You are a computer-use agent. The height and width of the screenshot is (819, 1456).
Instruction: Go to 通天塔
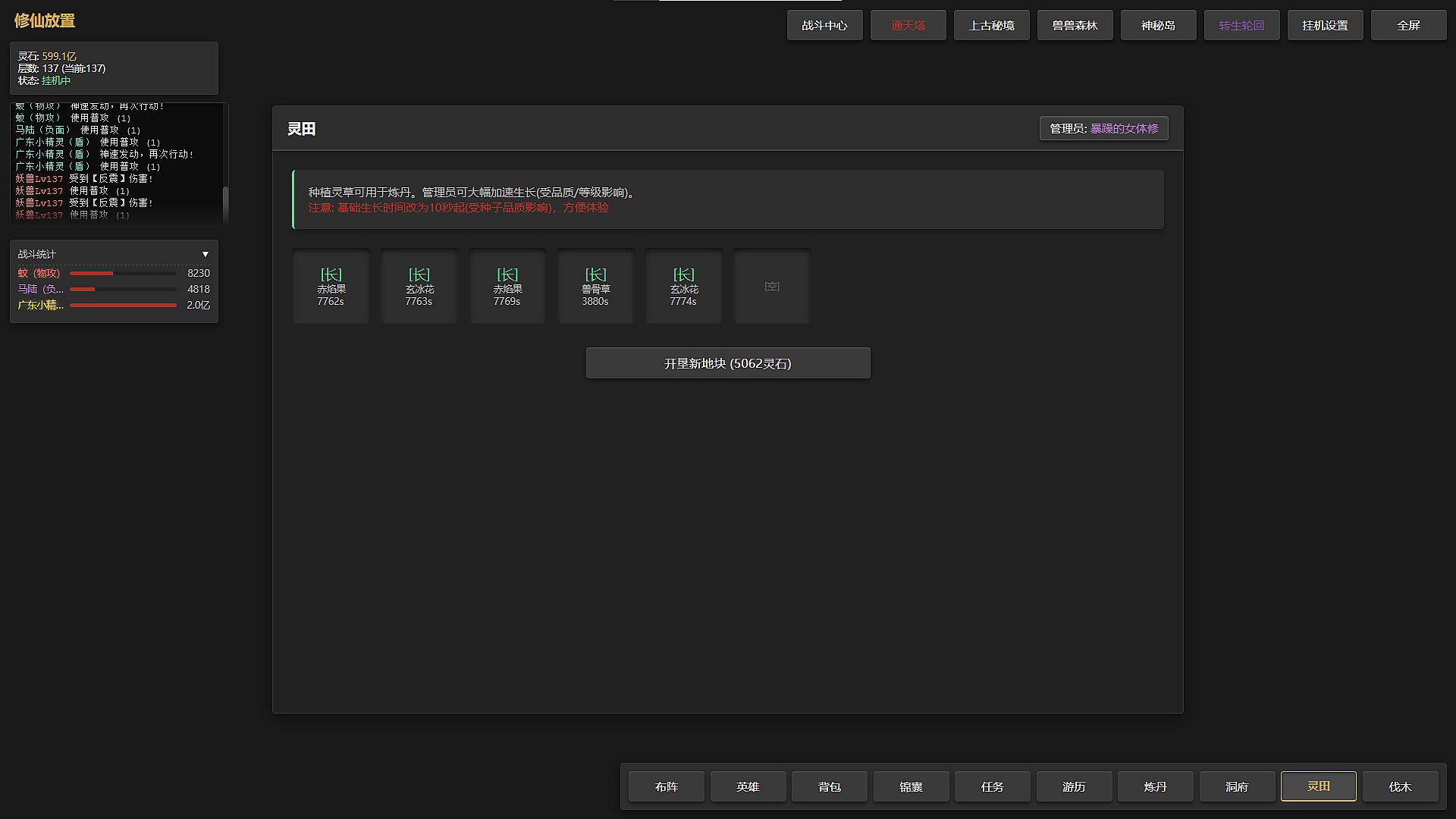pos(908,26)
